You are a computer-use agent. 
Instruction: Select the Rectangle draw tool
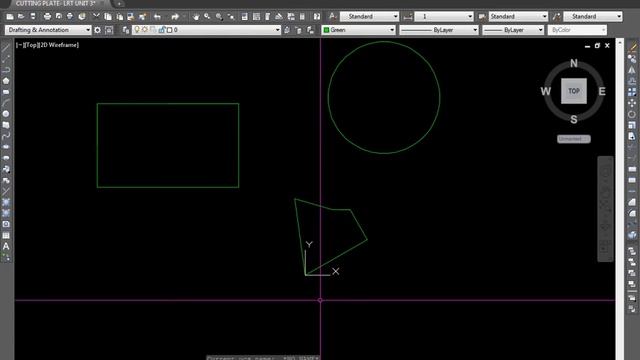tap(6, 92)
